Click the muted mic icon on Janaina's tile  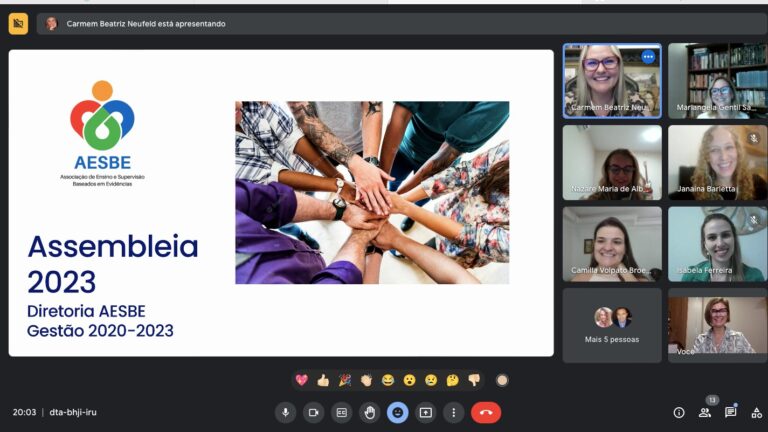click(x=753, y=139)
